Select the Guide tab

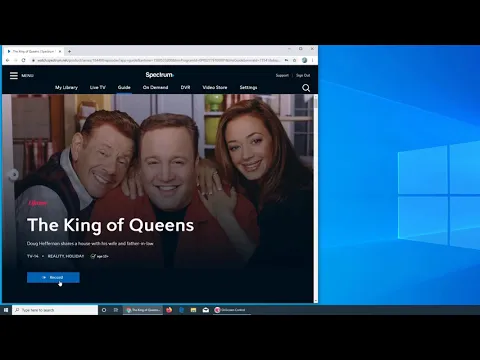(x=124, y=87)
